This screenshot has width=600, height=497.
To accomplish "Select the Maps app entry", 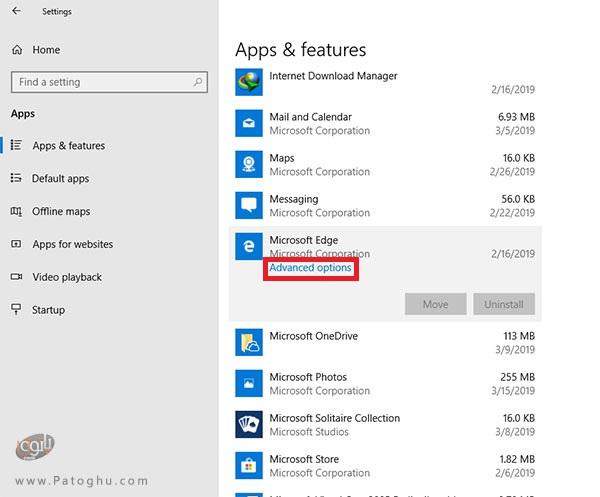I will tap(385, 165).
